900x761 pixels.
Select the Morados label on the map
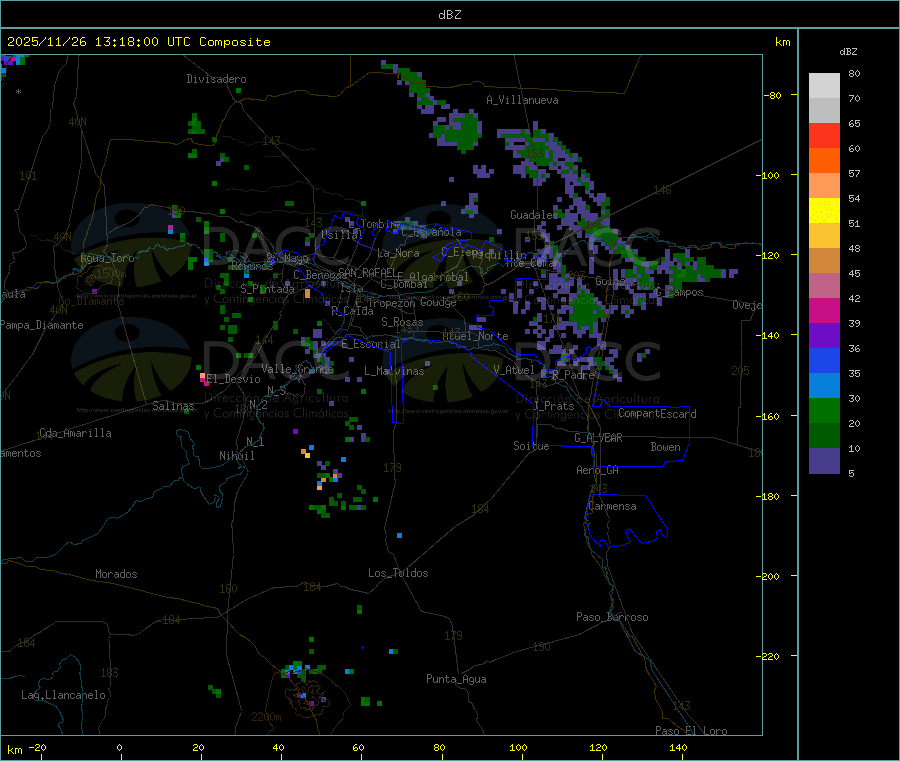116,574
